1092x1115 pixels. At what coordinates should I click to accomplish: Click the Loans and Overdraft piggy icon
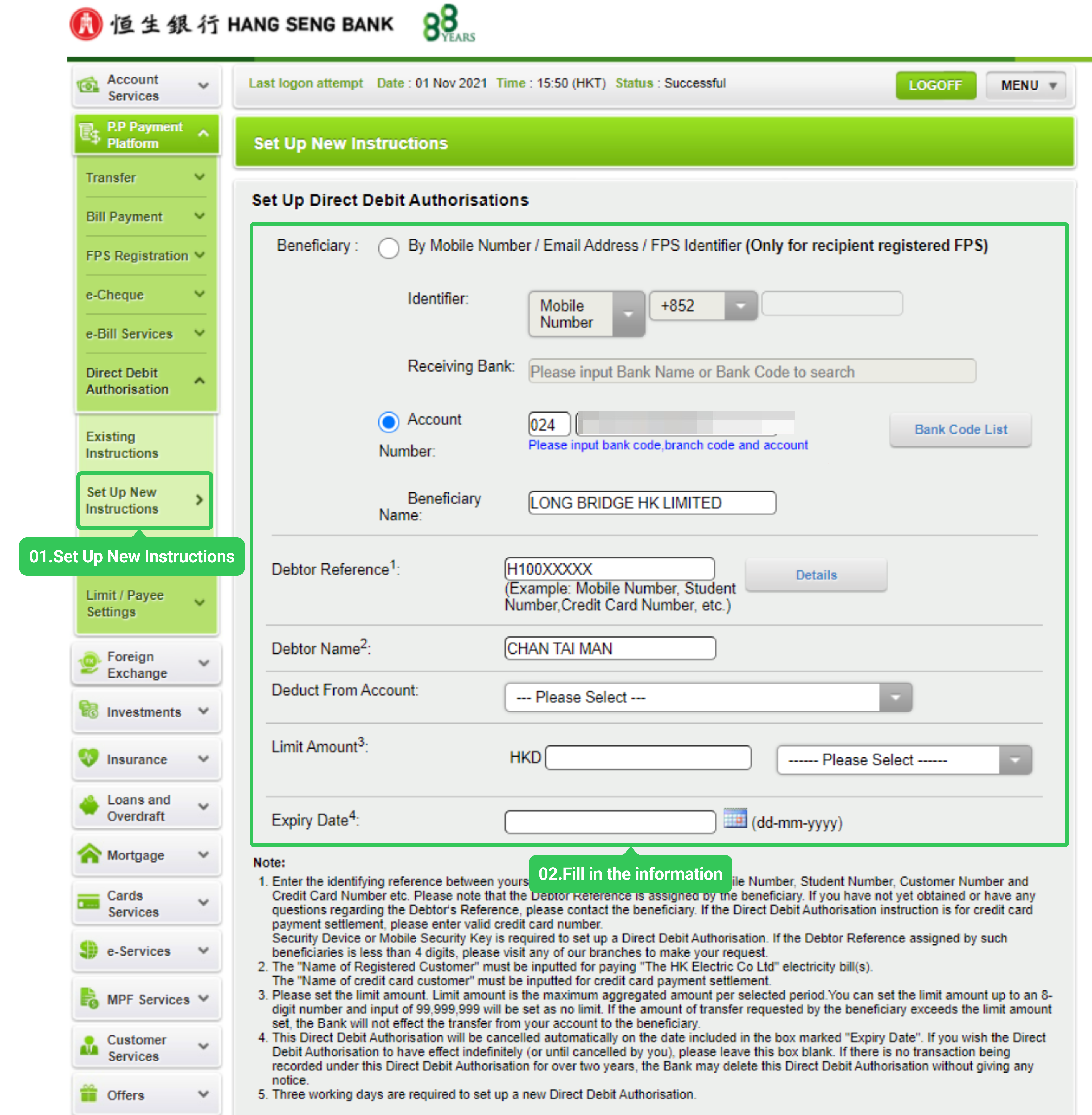coord(89,806)
